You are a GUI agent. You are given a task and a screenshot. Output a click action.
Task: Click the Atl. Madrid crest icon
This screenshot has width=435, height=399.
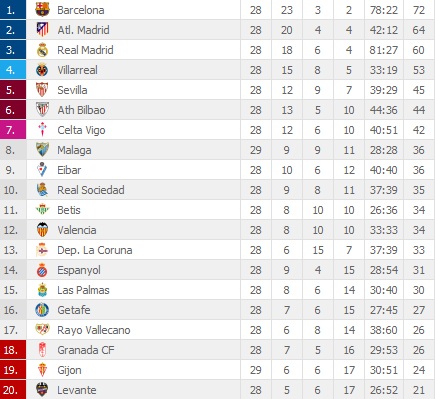[42, 30]
